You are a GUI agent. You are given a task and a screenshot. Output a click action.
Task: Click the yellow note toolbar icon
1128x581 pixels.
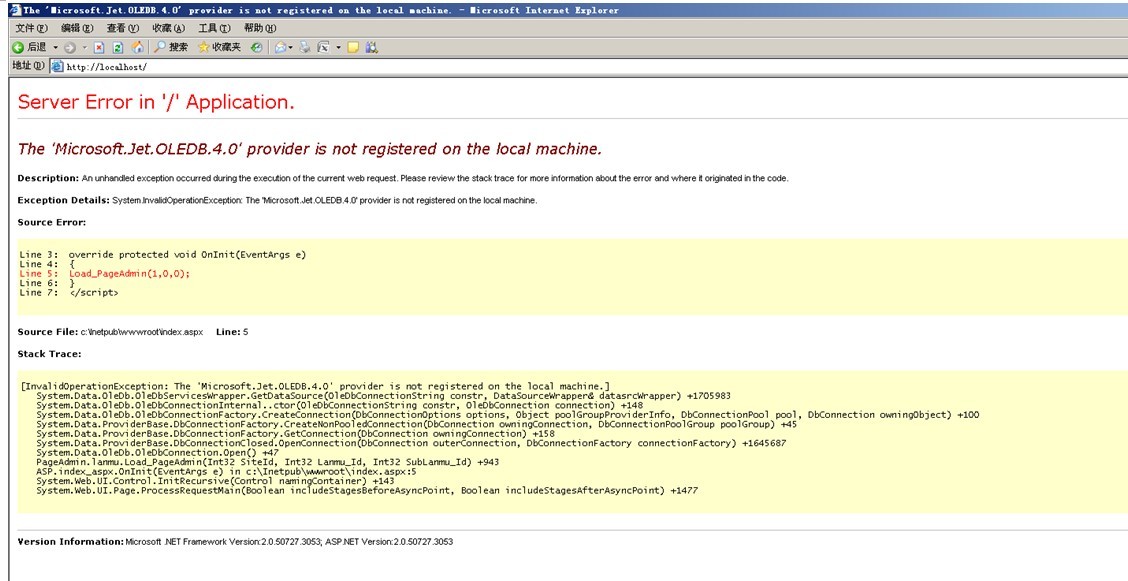click(x=353, y=47)
